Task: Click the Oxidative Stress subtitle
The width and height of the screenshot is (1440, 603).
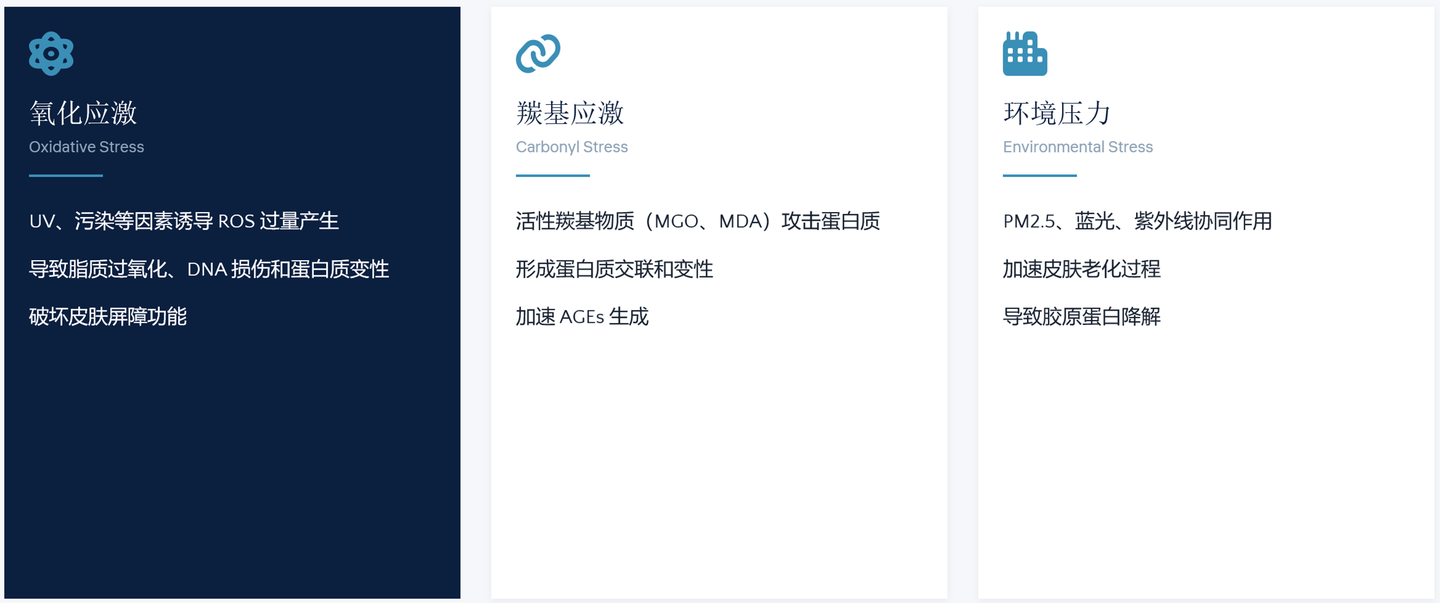Action: (86, 147)
